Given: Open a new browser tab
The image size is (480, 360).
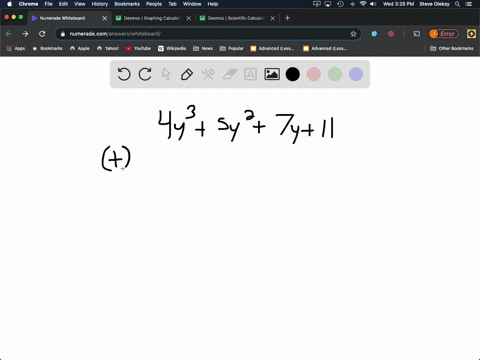Looking at the screenshot, I should pyautogui.click(x=287, y=18).
